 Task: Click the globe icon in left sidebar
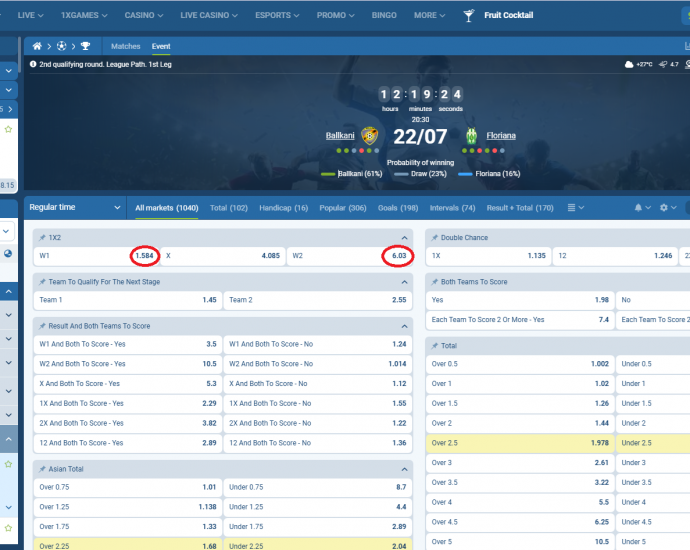[x=8, y=253]
